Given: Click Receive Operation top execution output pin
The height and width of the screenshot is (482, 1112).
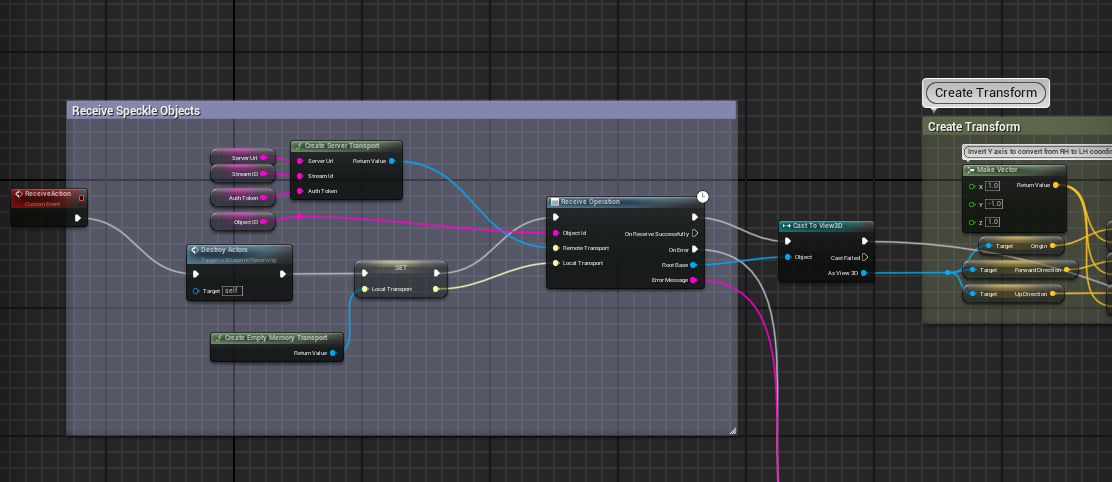Looking at the screenshot, I should pos(695,217).
